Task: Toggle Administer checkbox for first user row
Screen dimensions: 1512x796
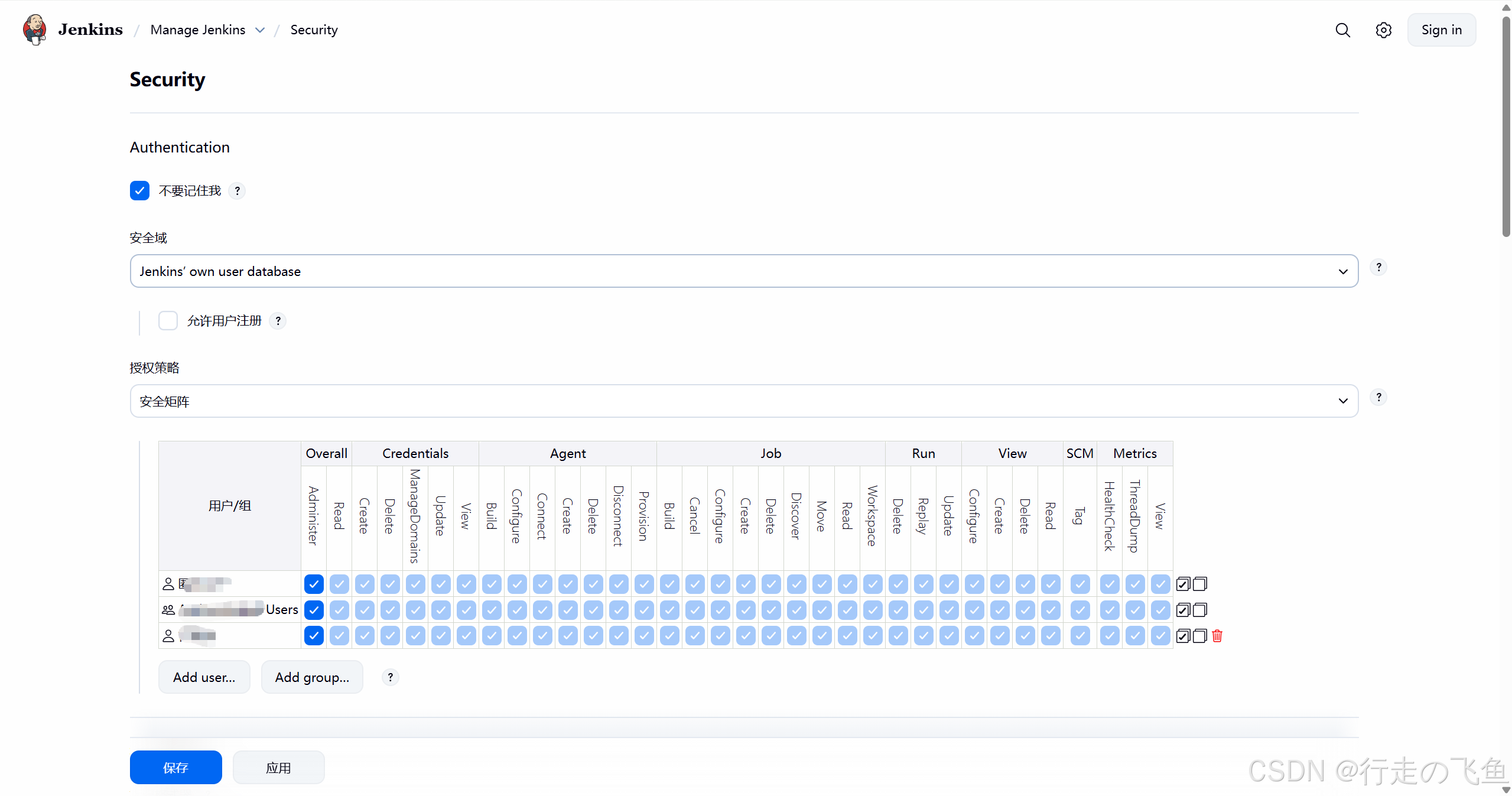Action: [x=314, y=584]
